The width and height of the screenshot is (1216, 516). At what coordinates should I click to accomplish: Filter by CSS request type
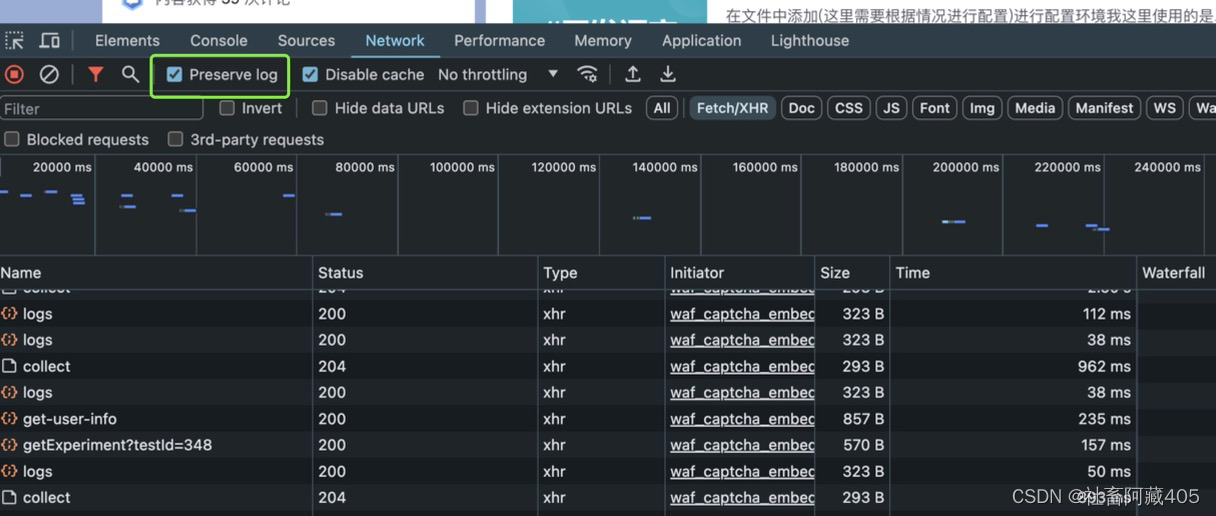coord(849,108)
